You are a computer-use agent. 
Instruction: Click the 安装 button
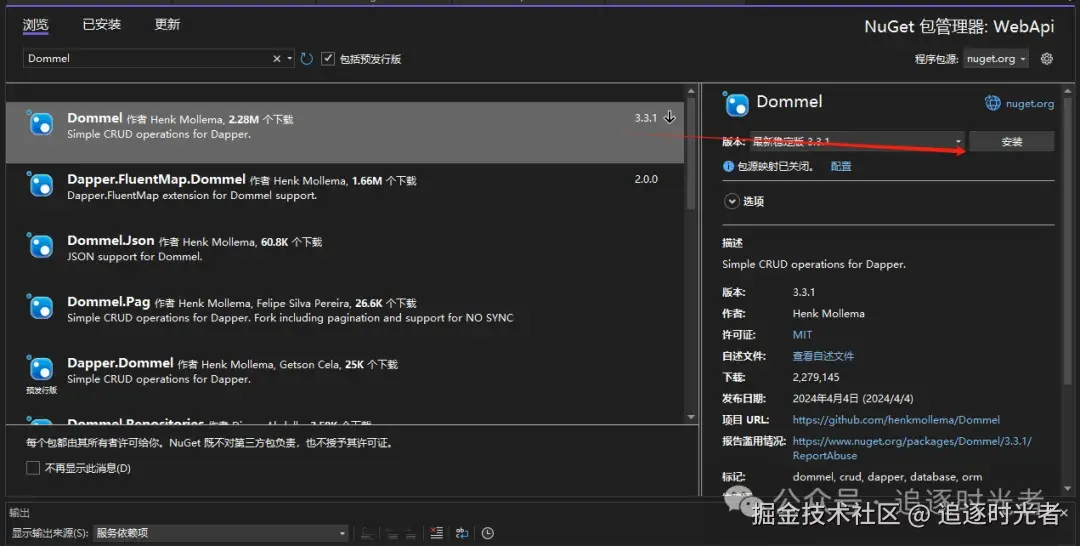point(1012,141)
